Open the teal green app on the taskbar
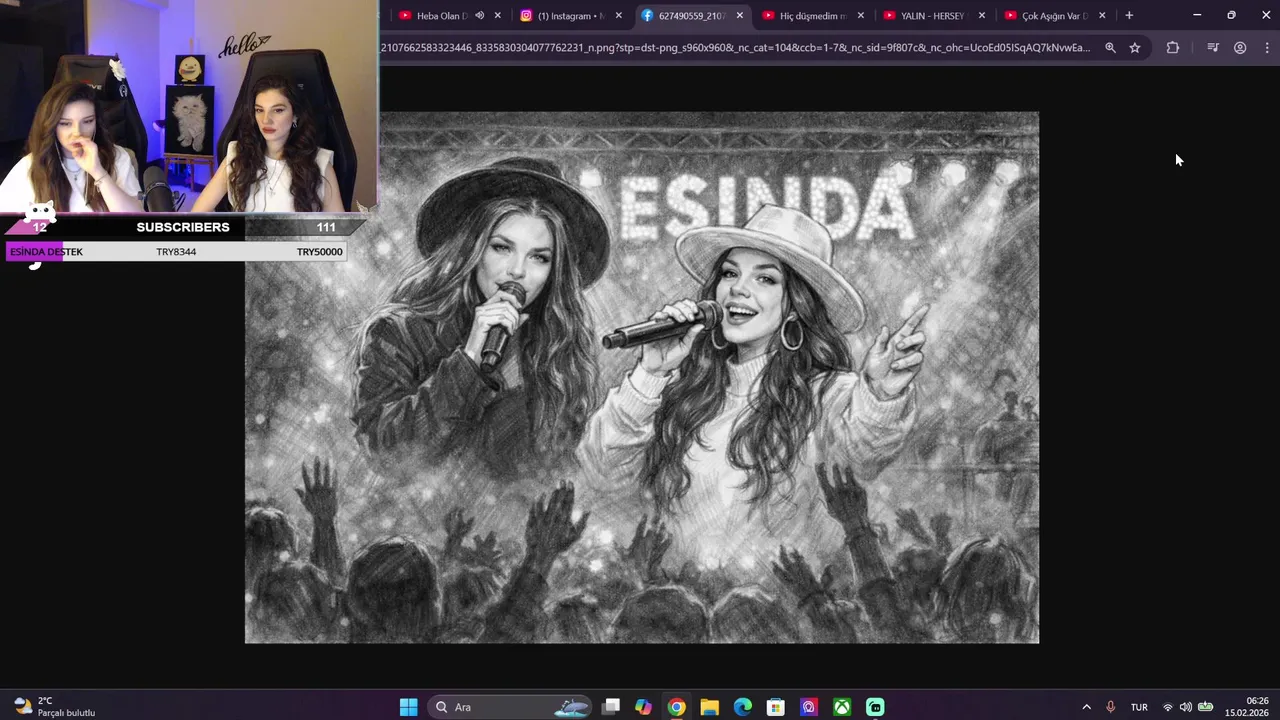 pyautogui.click(x=875, y=707)
